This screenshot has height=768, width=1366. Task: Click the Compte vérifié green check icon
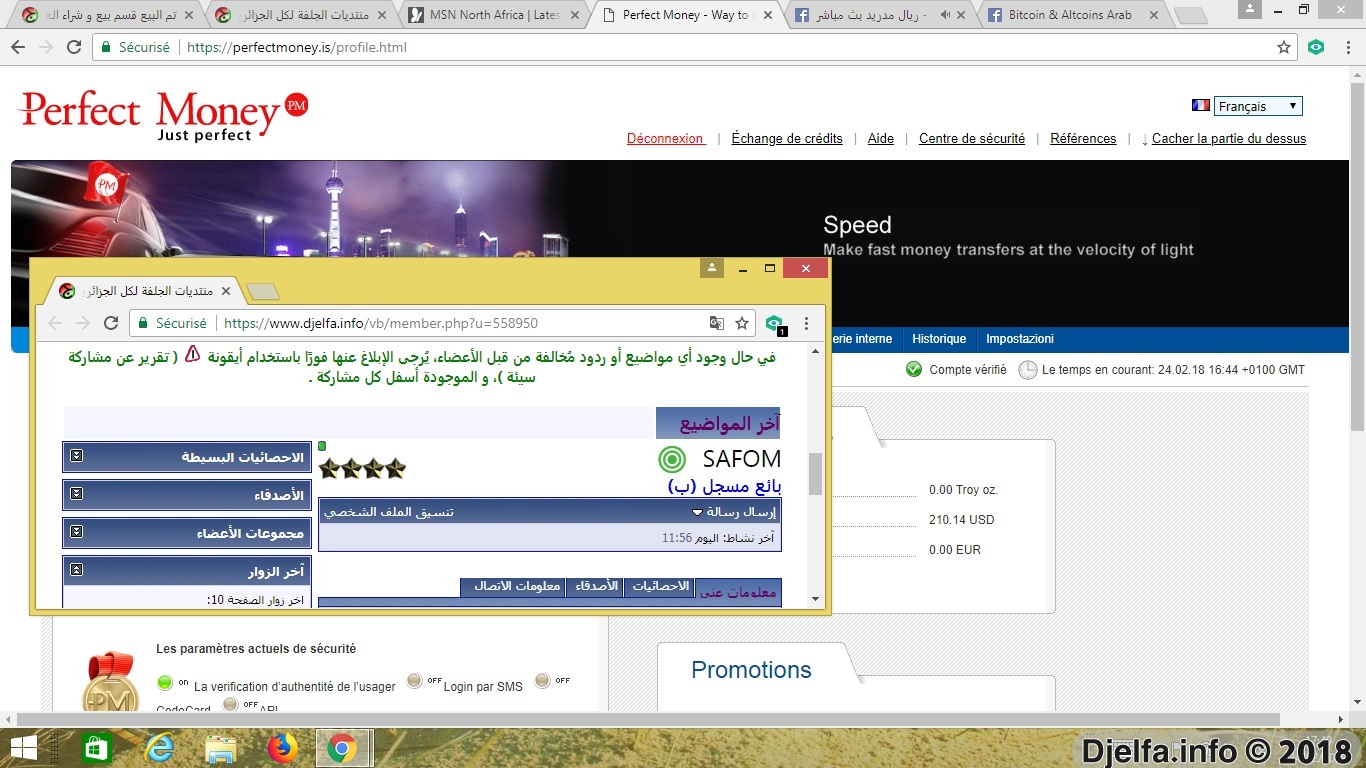pos(914,369)
